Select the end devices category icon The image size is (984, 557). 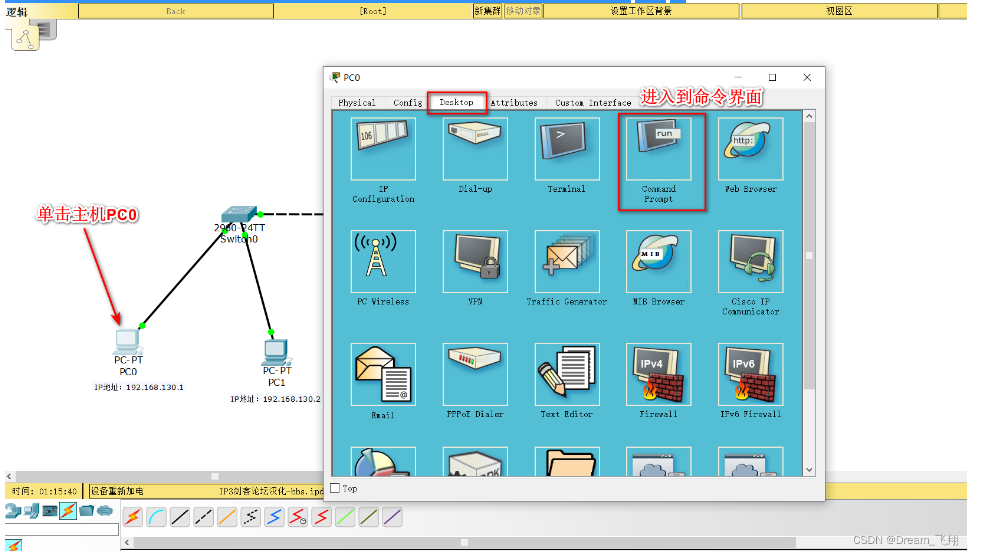tap(31, 511)
